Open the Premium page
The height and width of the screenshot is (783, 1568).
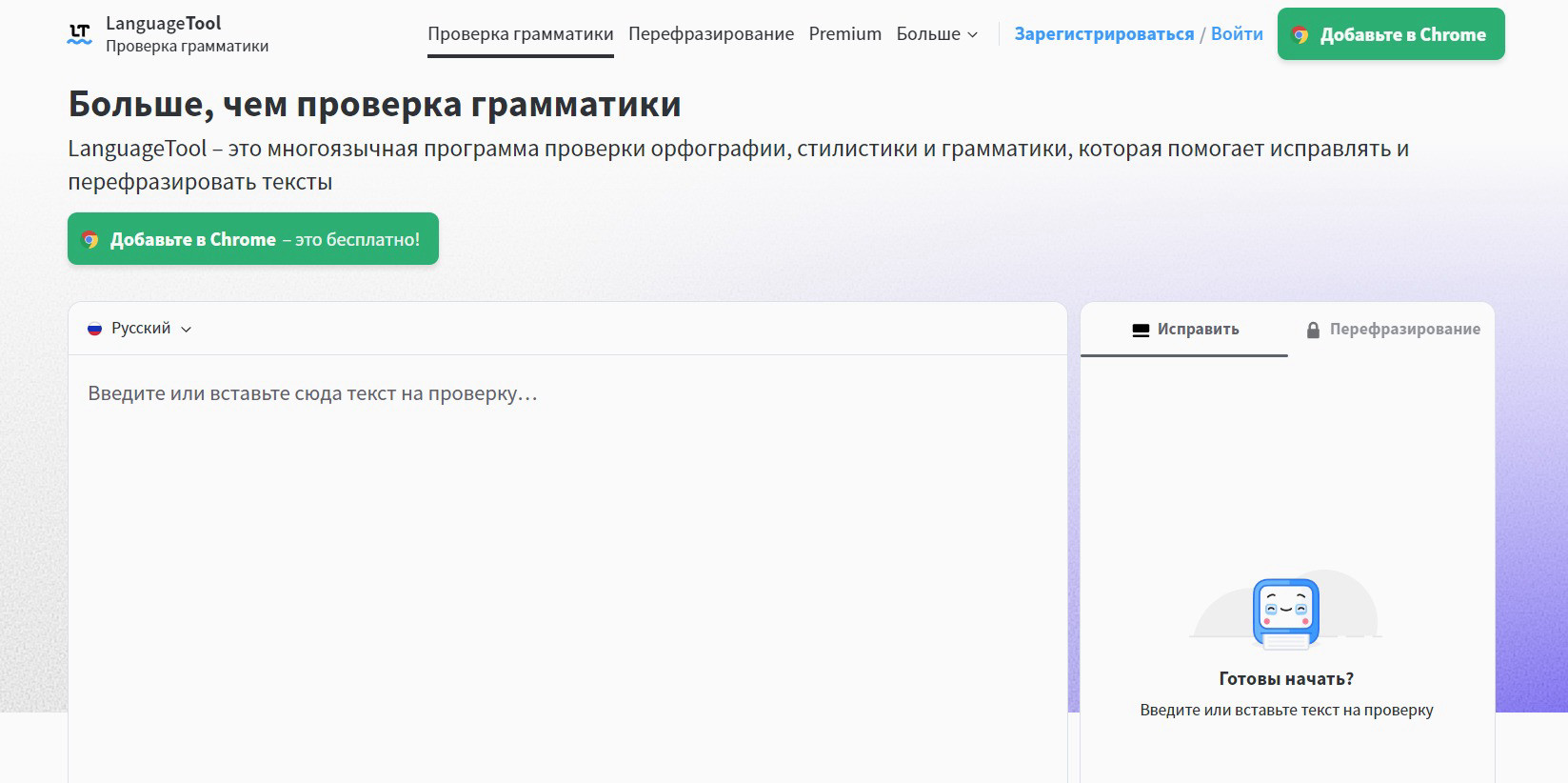coord(845,34)
